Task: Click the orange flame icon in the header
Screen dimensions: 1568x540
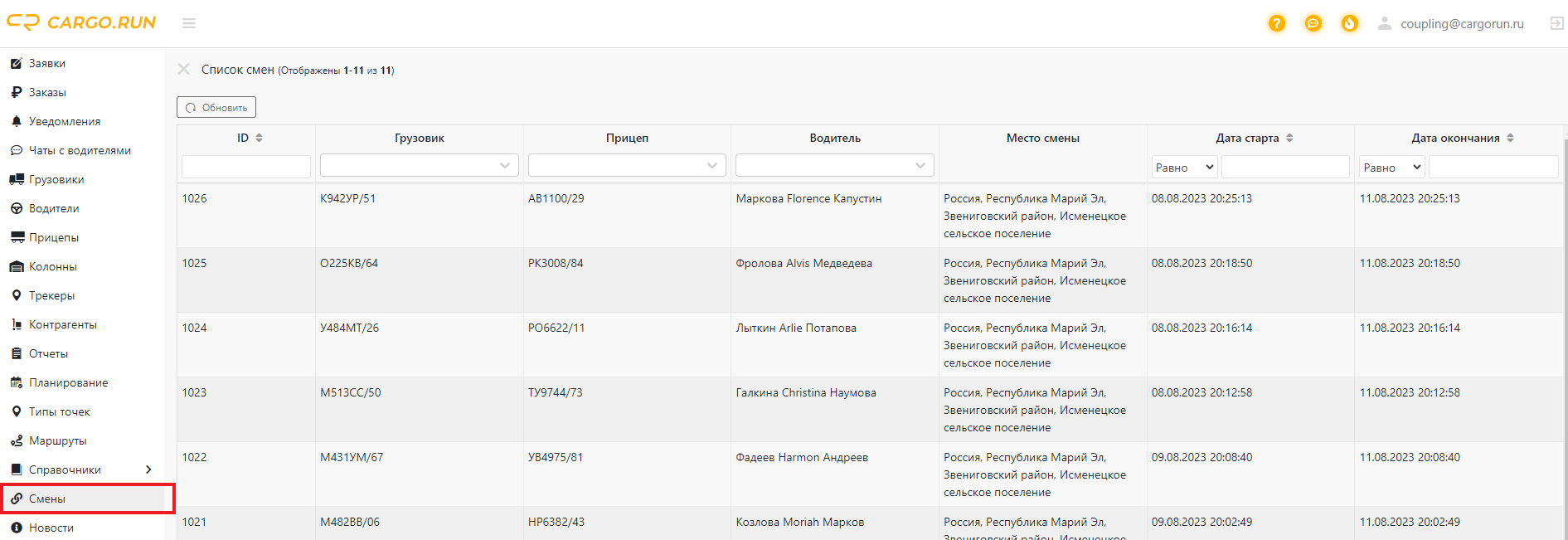Action: [x=1350, y=23]
